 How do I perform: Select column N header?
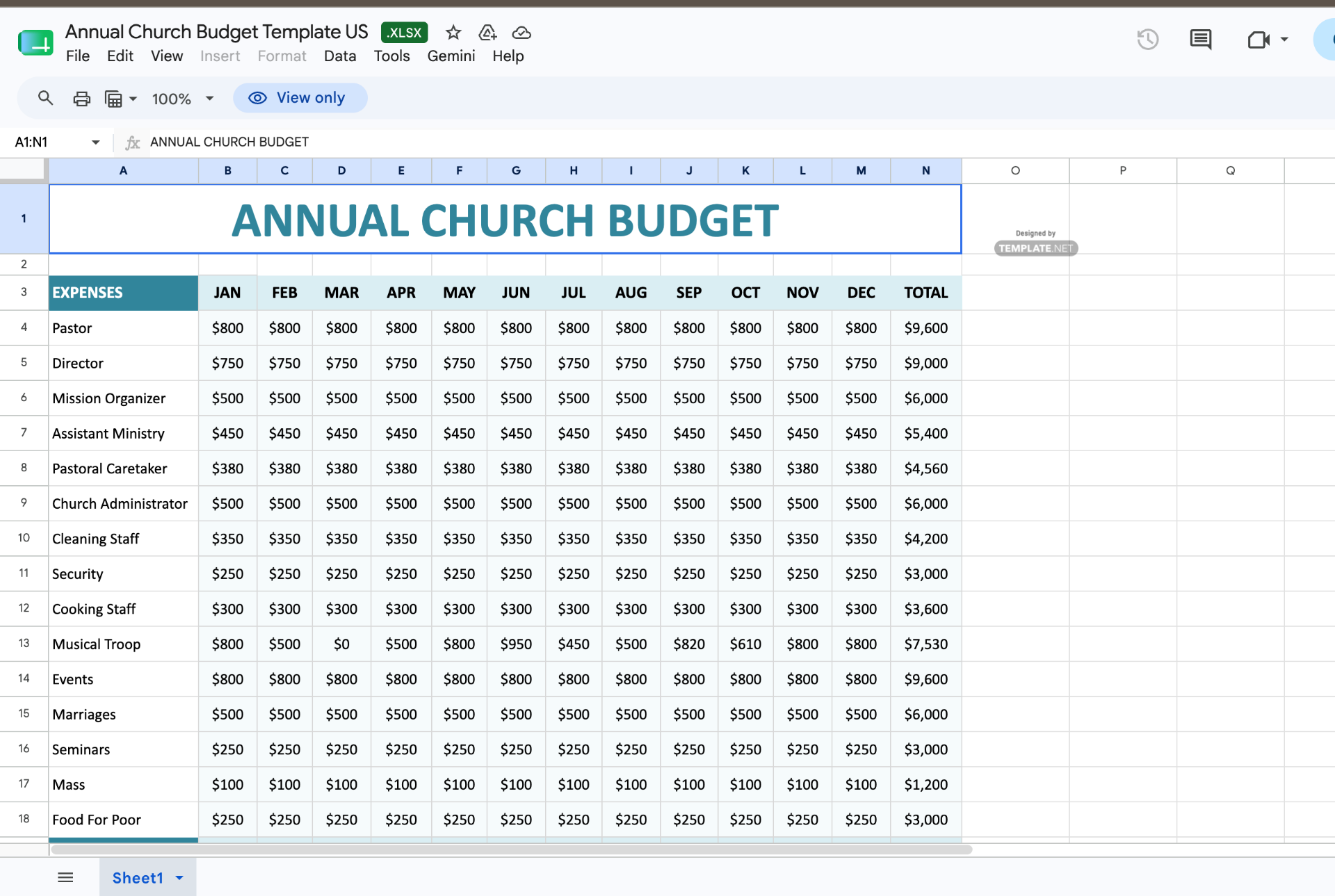click(925, 170)
